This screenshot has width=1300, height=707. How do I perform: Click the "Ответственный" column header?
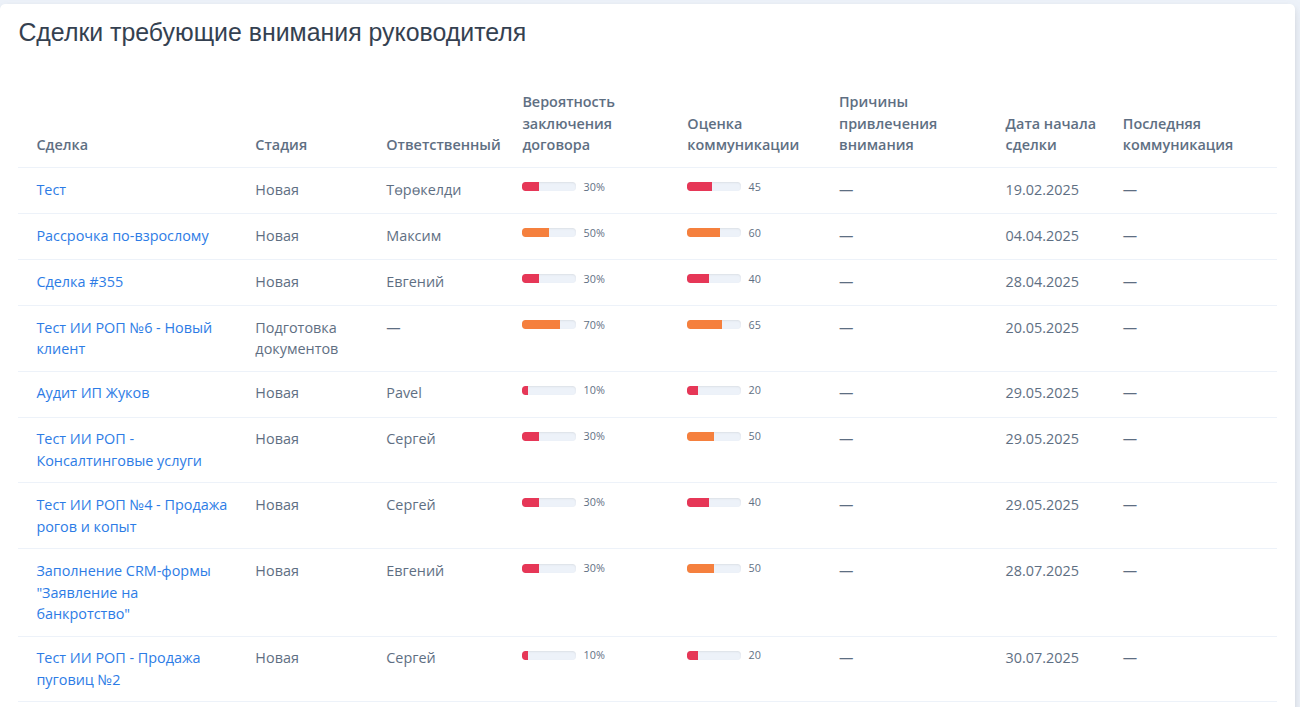pyautogui.click(x=443, y=145)
